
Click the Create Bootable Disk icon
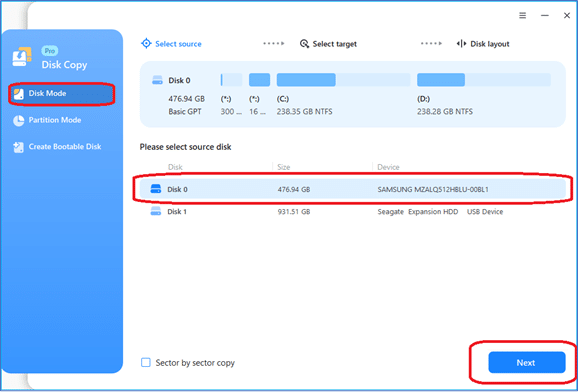[x=18, y=147]
